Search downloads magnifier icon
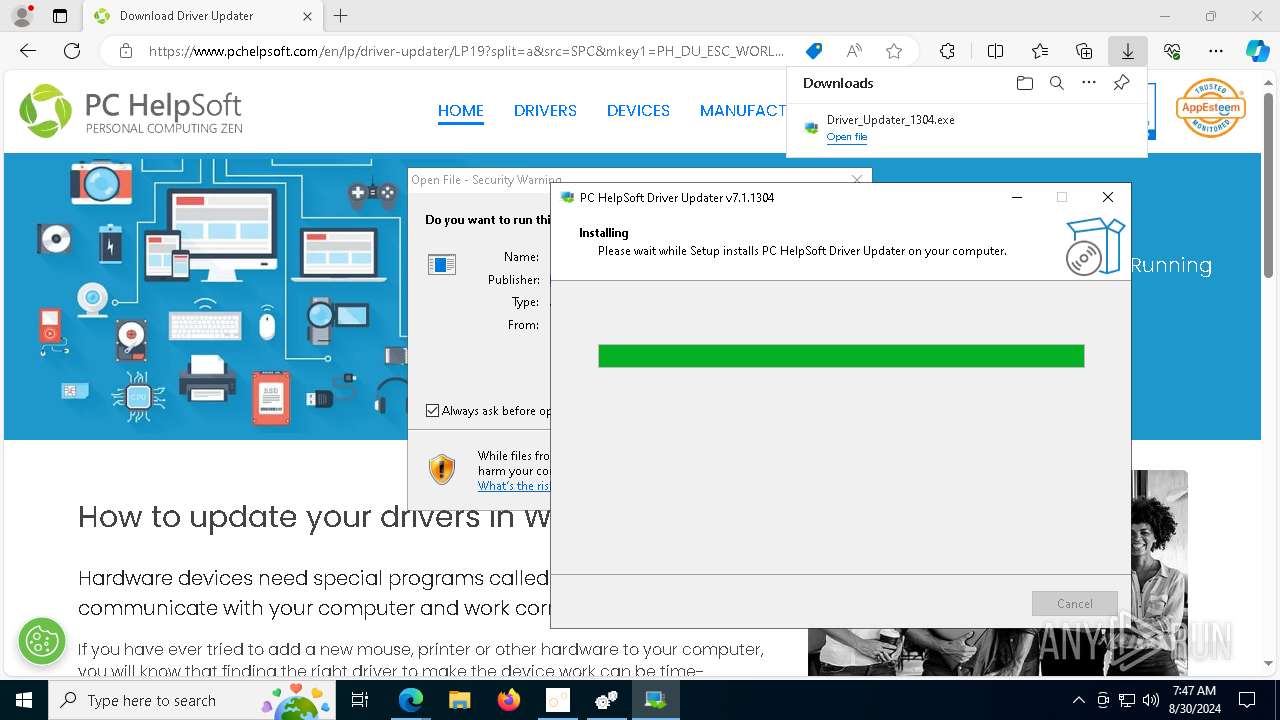The image size is (1280, 720). 1056,83
